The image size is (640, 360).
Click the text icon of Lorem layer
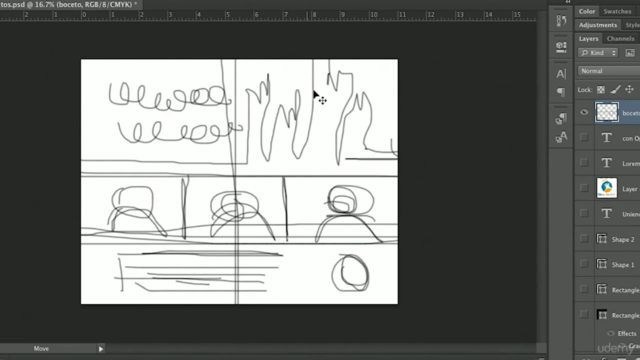pos(607,163)
